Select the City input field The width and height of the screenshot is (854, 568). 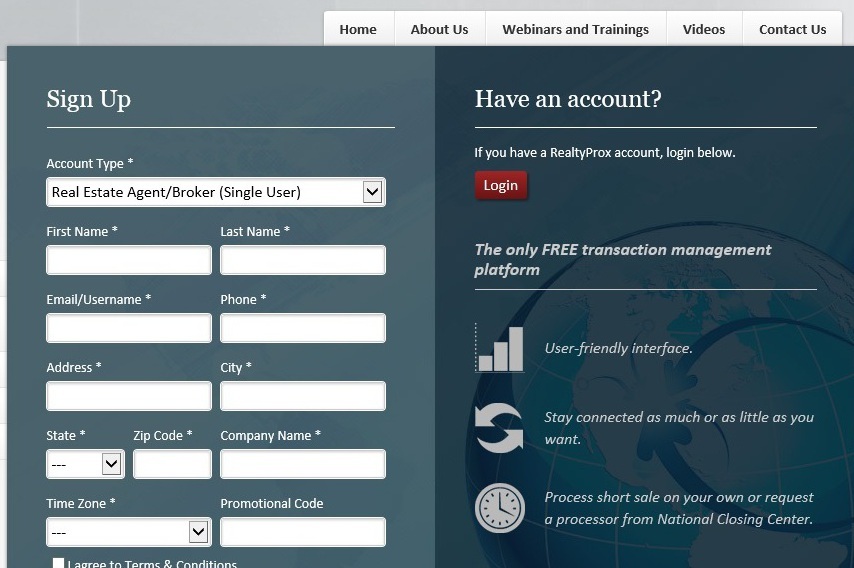(x=303, y=396)
